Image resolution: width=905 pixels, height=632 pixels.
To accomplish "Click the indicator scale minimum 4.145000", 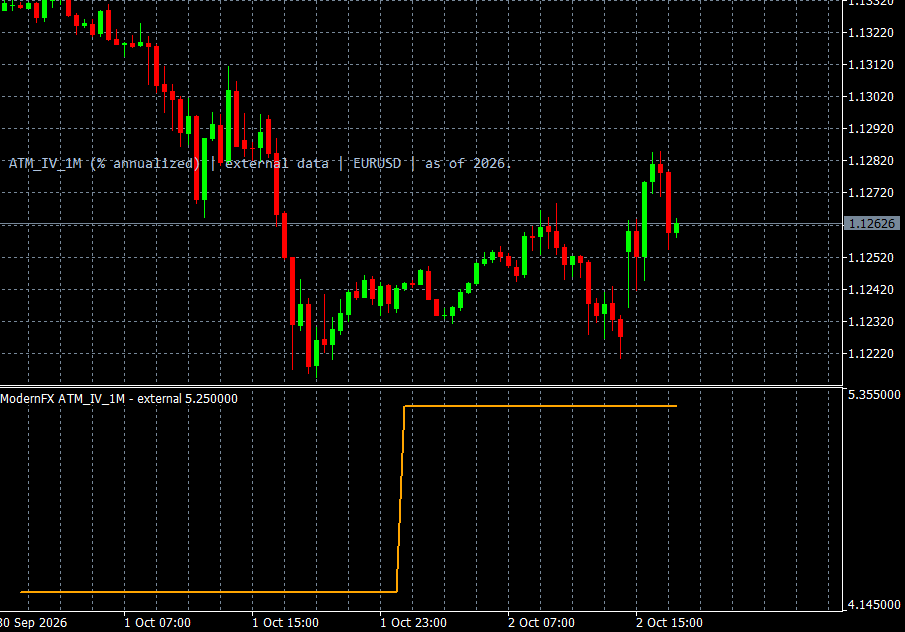I will click(874, 605).
